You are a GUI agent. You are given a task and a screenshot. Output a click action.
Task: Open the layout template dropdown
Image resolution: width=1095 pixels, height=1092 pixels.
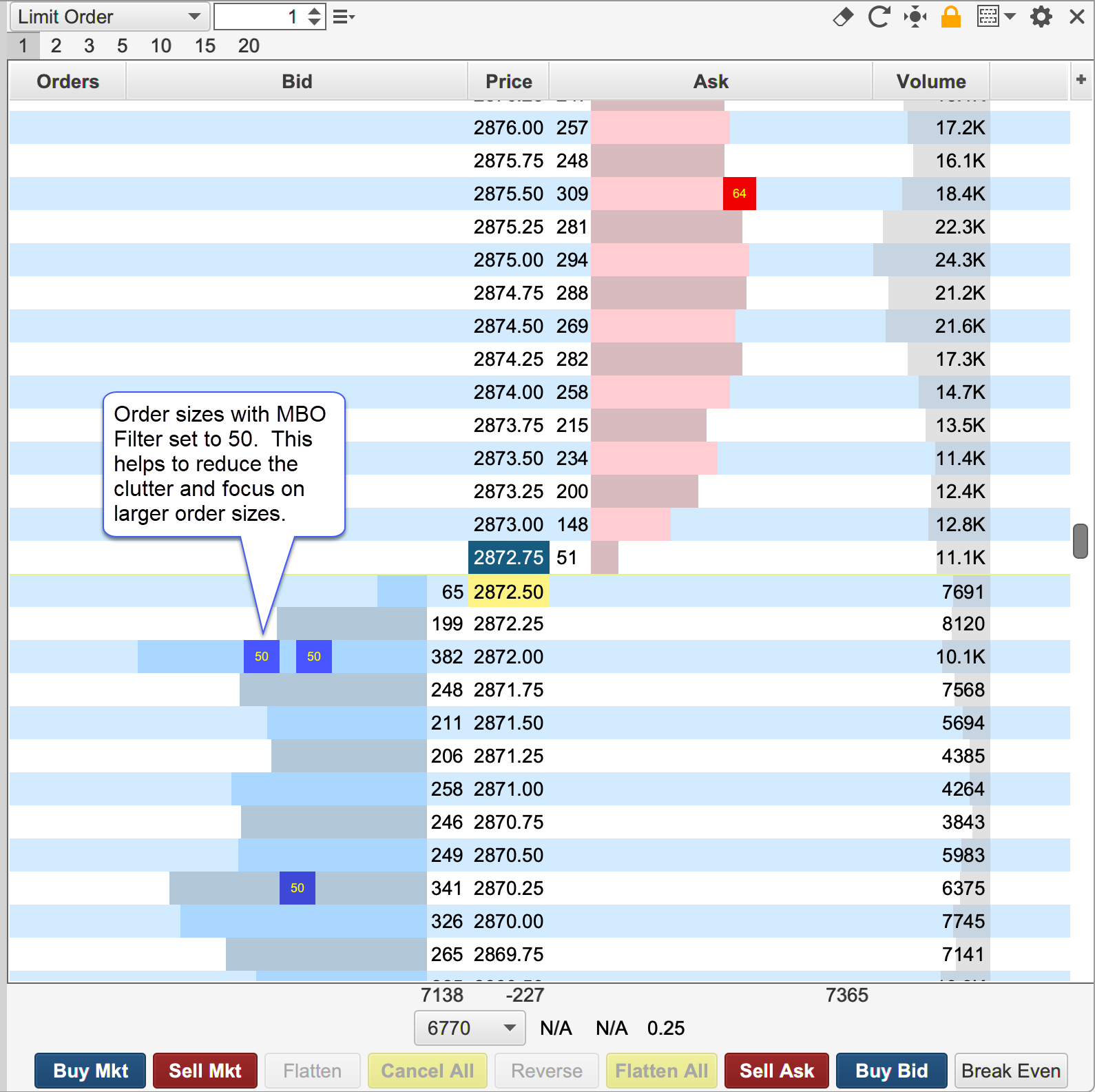coord(996,17)
